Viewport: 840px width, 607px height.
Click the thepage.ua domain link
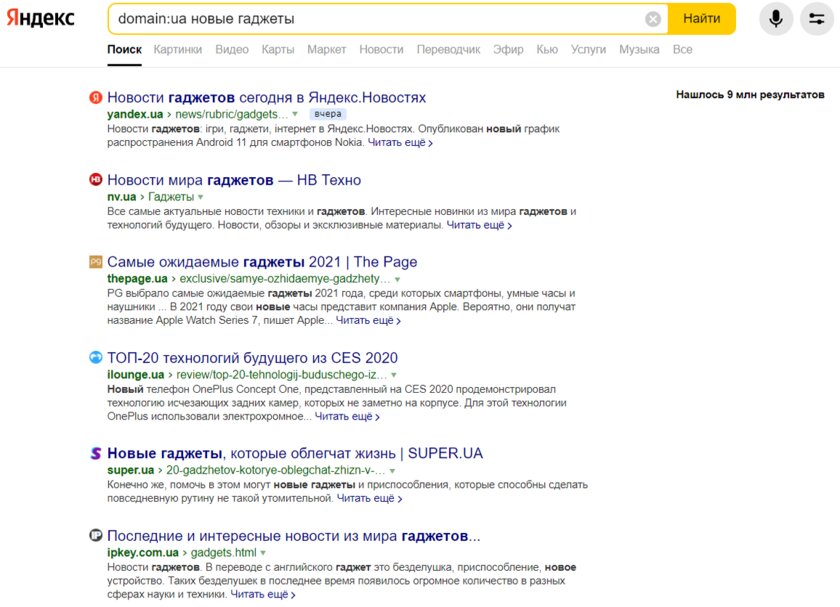(137, 279)
